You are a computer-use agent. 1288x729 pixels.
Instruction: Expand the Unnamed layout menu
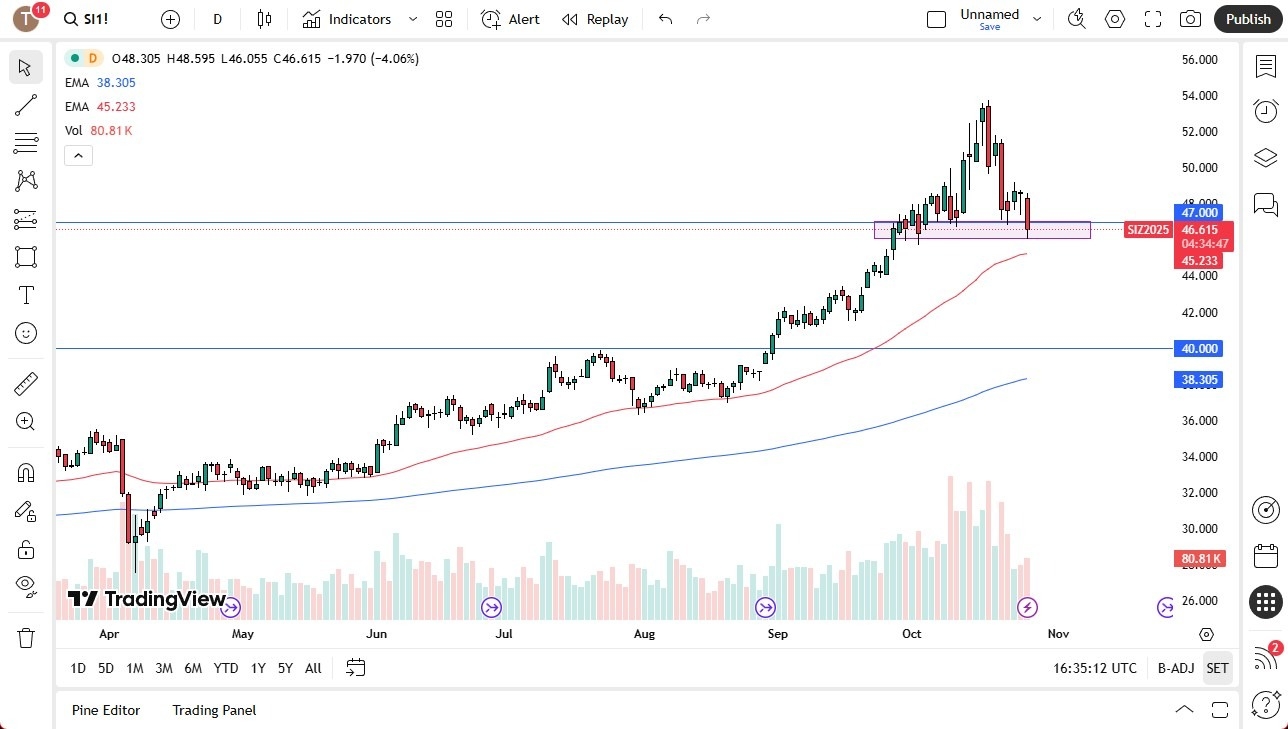[1037, 17]
